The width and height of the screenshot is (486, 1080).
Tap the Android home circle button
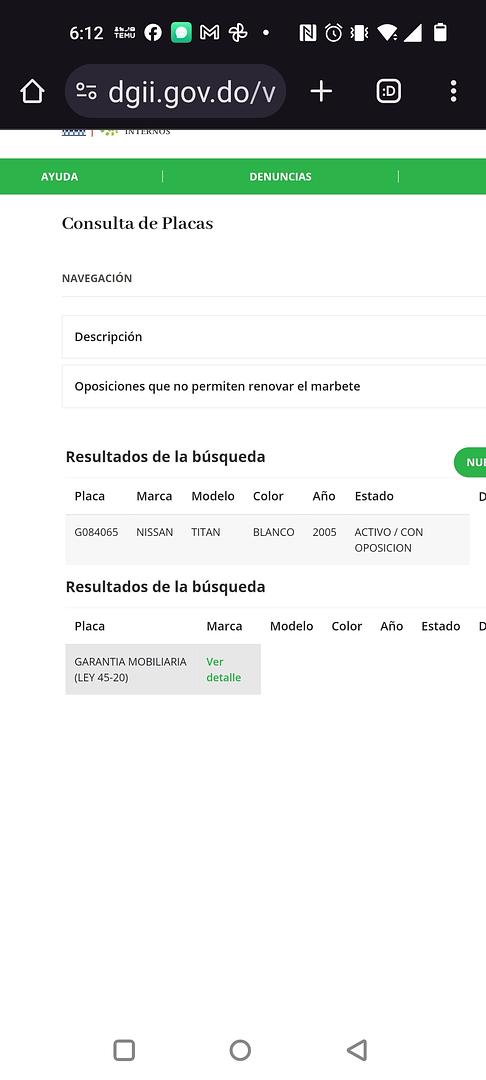point(240,1050)
